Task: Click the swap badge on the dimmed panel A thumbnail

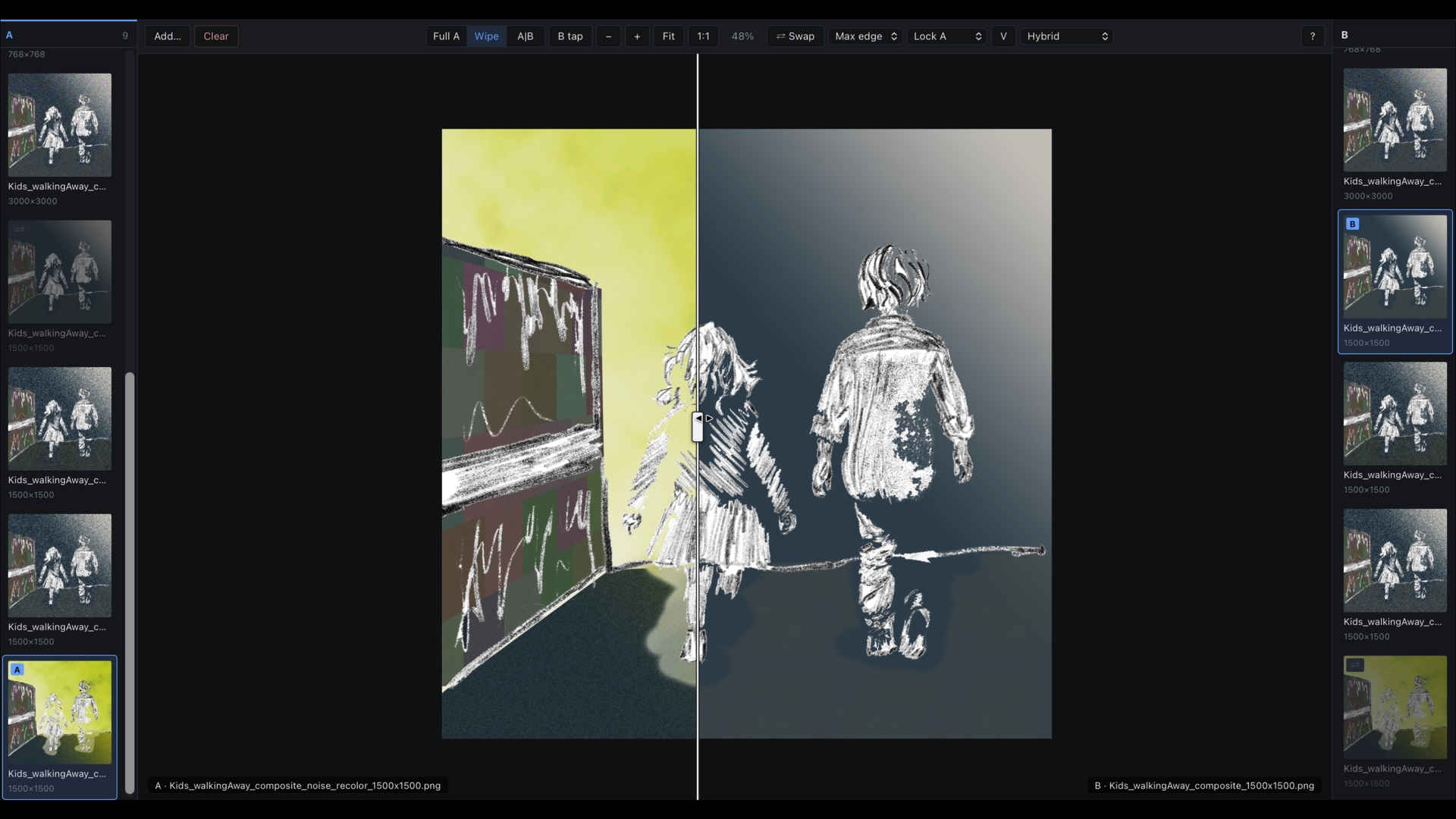Action: (20, 229)
